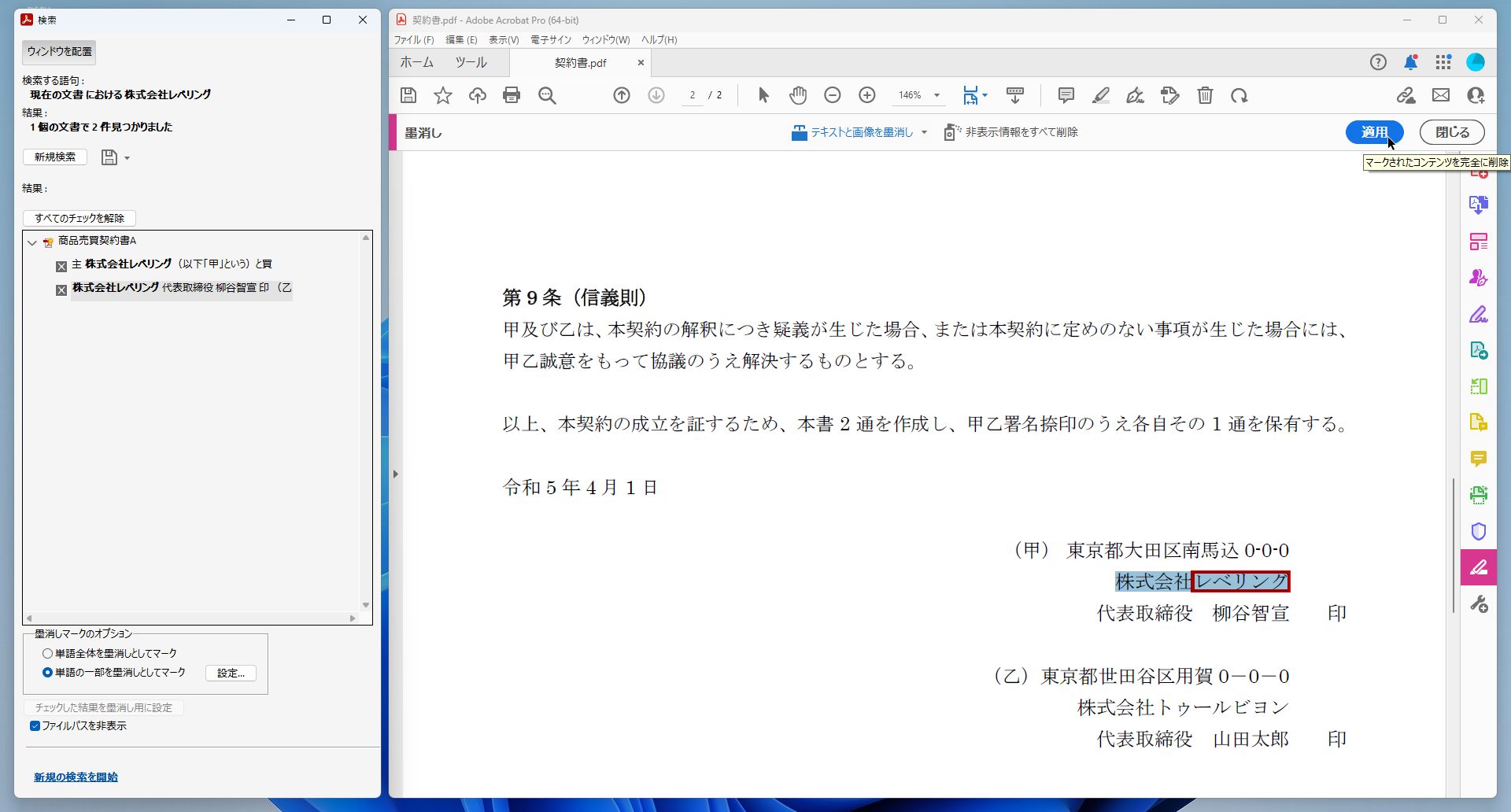Open the Redact tool in sidebar
This screenshot has width=1511, height=812.
click(x=1479, y=567)
